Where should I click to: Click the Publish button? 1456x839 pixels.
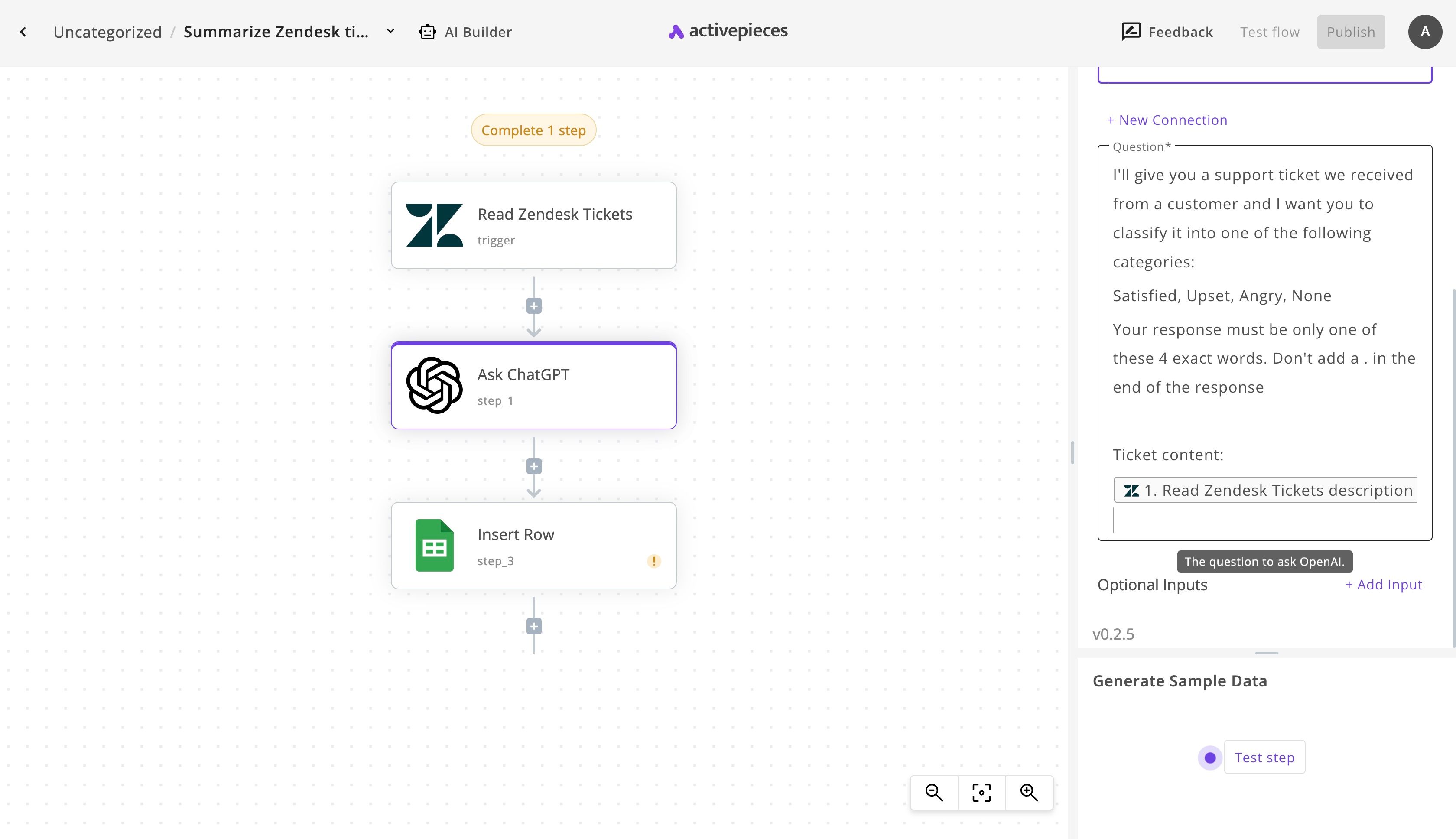[x=1351, y=32]
